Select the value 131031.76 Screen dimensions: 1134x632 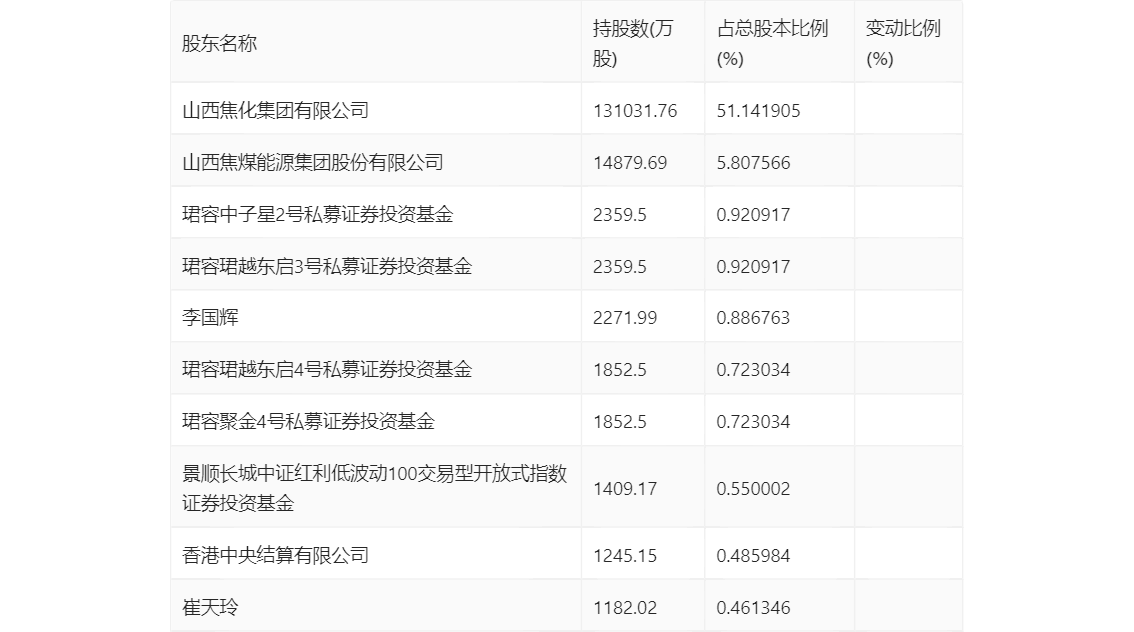[635, 111]
